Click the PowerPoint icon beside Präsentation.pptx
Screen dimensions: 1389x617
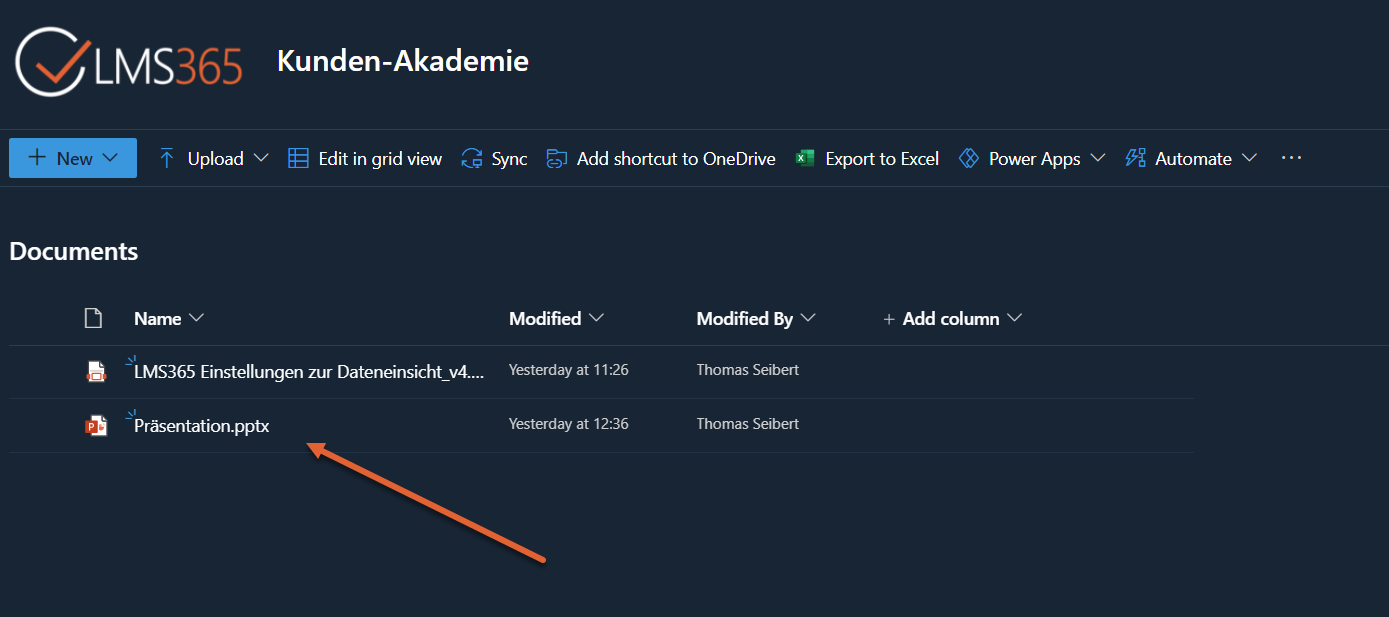point(96,426)
